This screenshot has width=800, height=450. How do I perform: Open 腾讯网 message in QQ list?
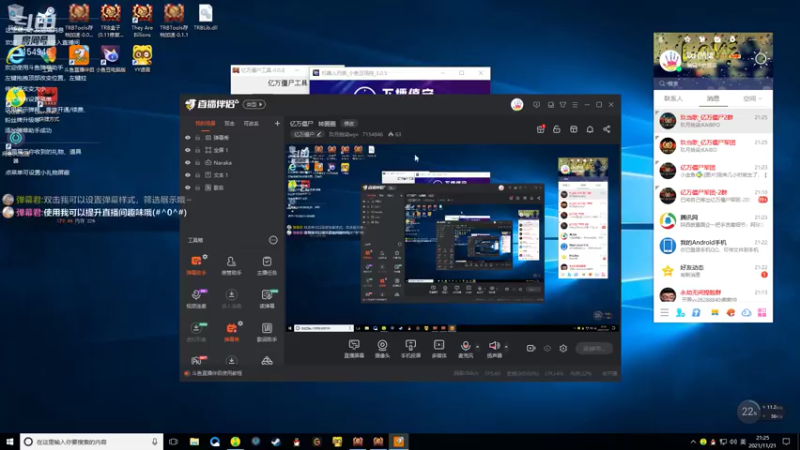(713, 221)
